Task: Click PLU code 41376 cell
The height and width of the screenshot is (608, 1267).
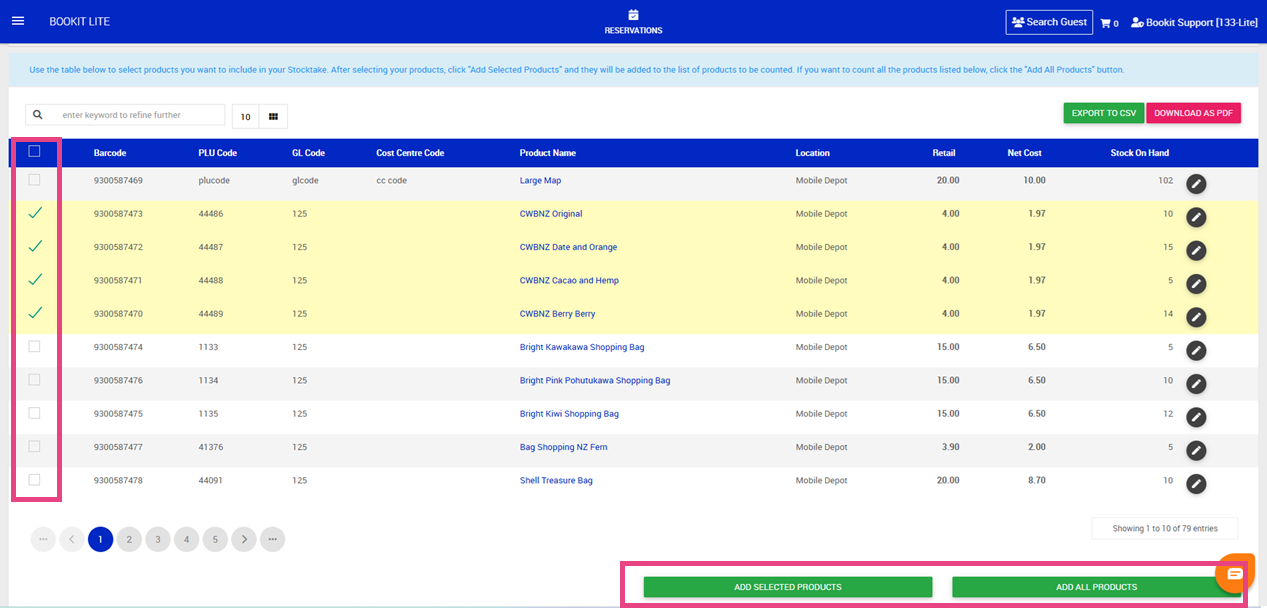Action: (211, 447)
